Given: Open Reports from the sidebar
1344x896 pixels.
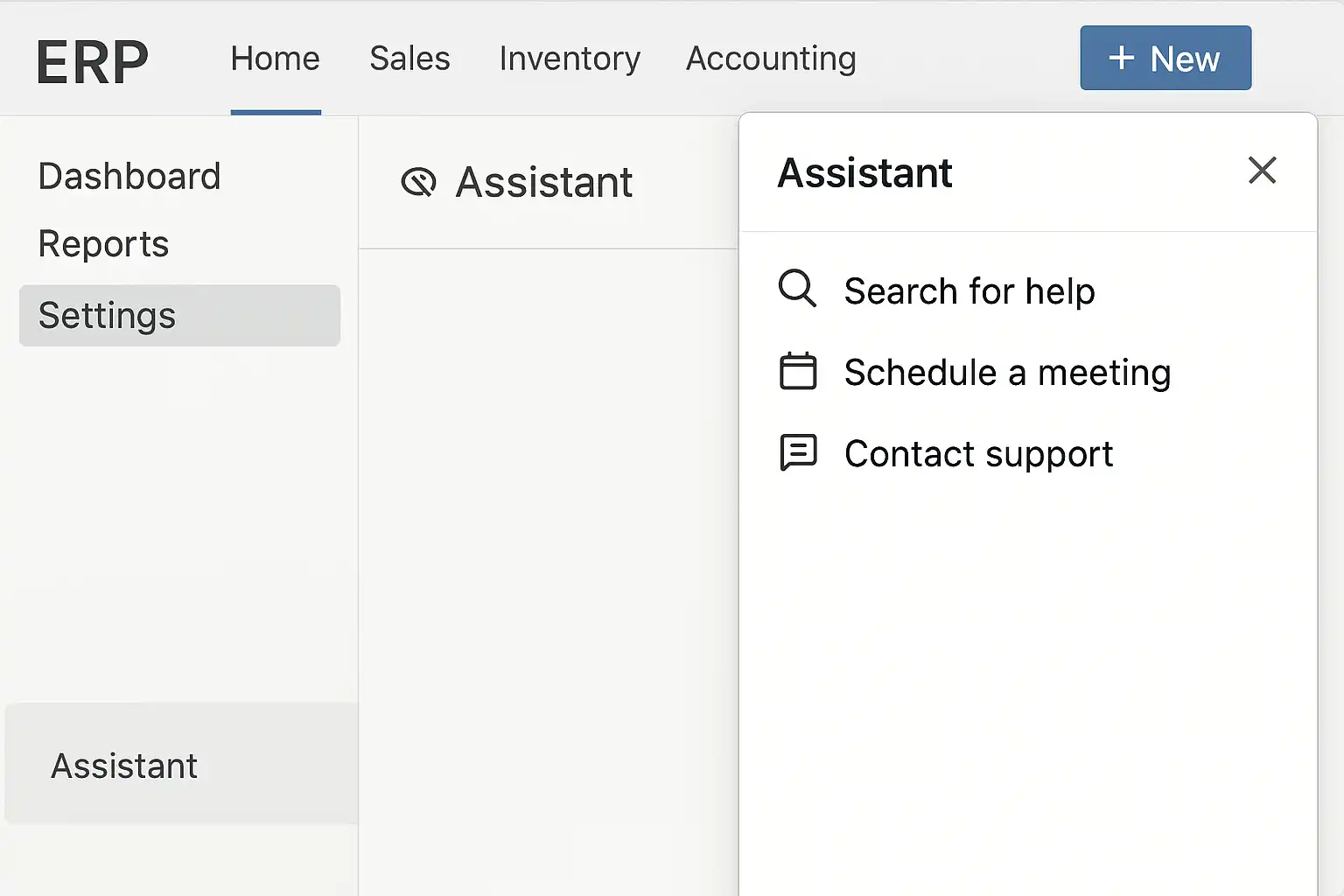Looking at the screenshot, I should (103, 243).
